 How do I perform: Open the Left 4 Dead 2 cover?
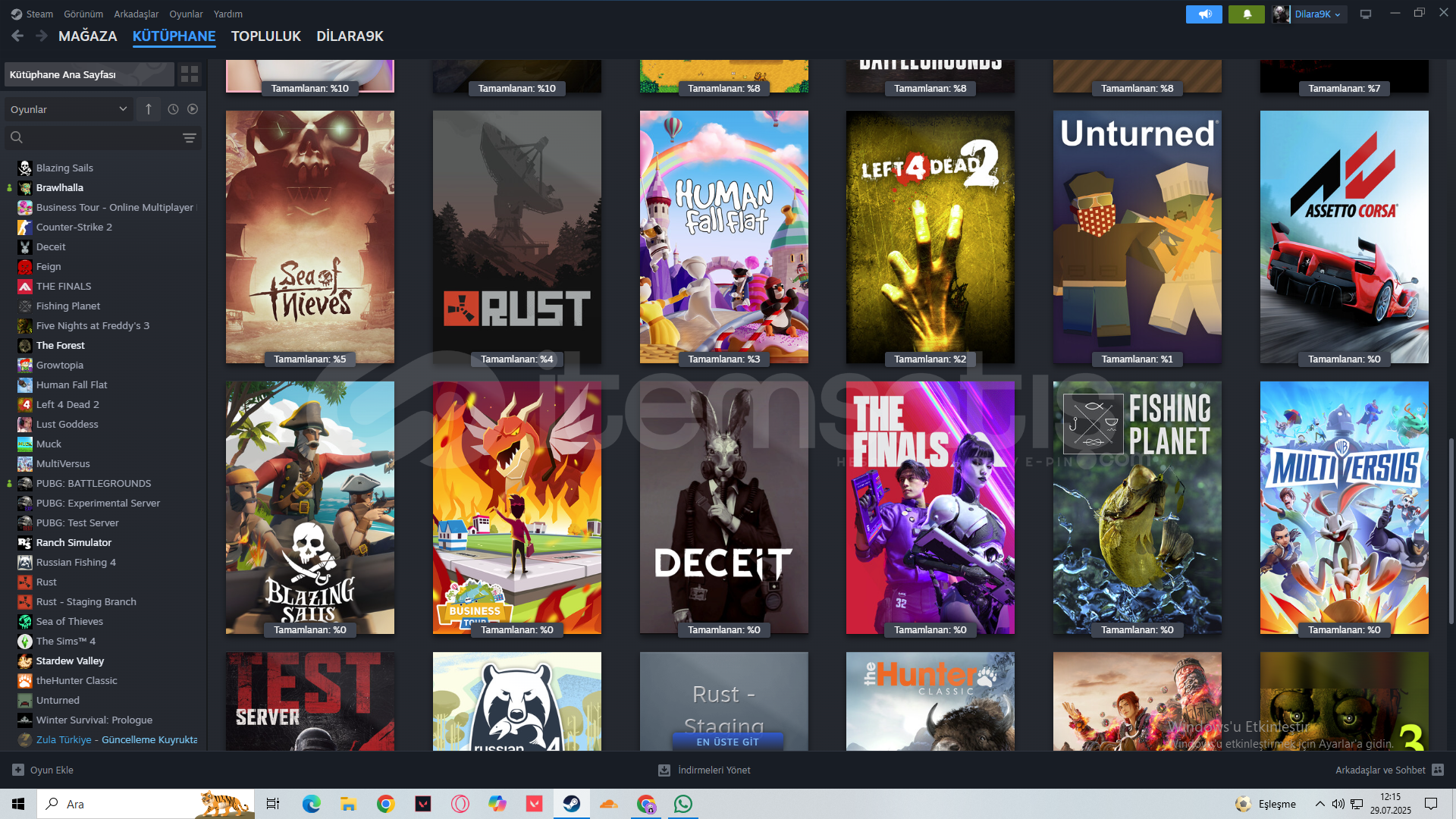click(930, 237)
